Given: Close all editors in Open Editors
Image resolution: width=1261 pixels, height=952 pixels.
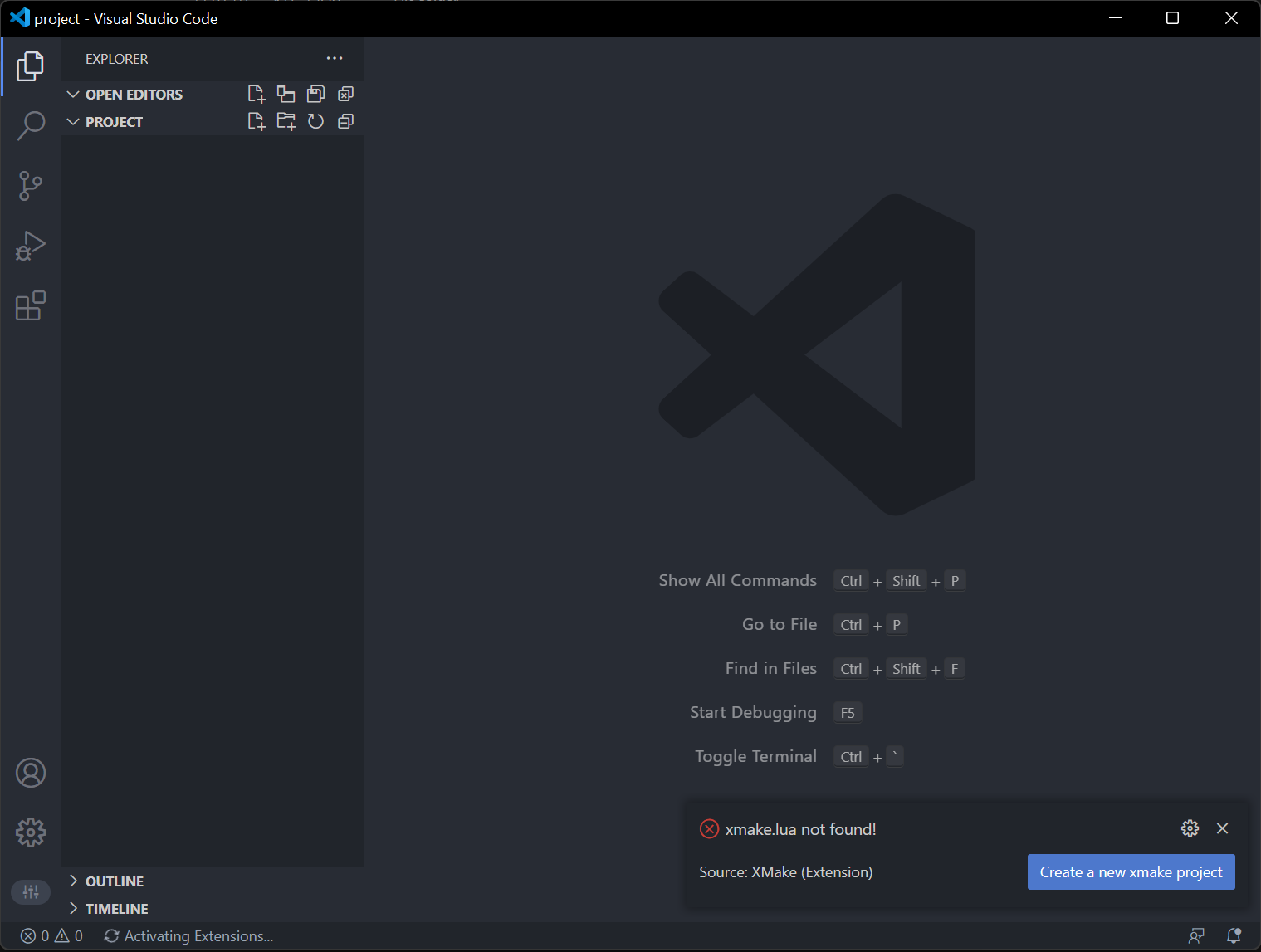Looking at the screenshot, I should click(345, 94).
